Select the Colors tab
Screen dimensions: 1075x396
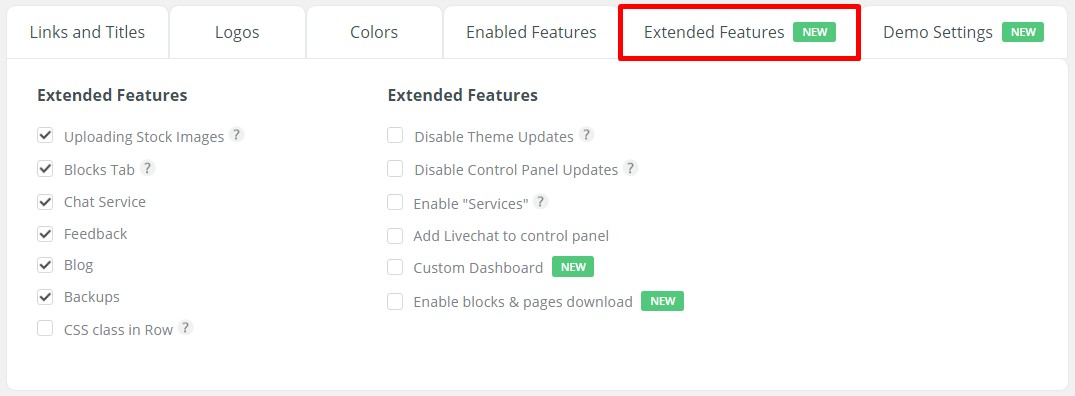click(374, 32)
